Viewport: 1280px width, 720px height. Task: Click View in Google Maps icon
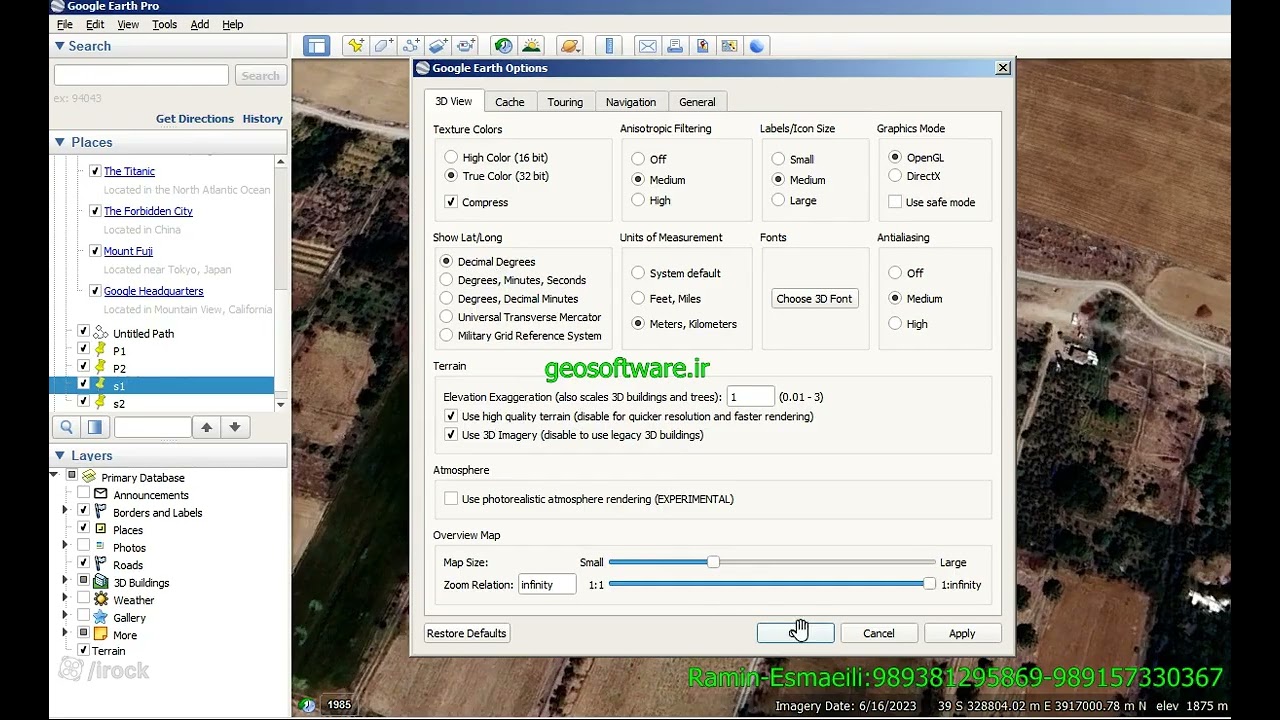730,46
